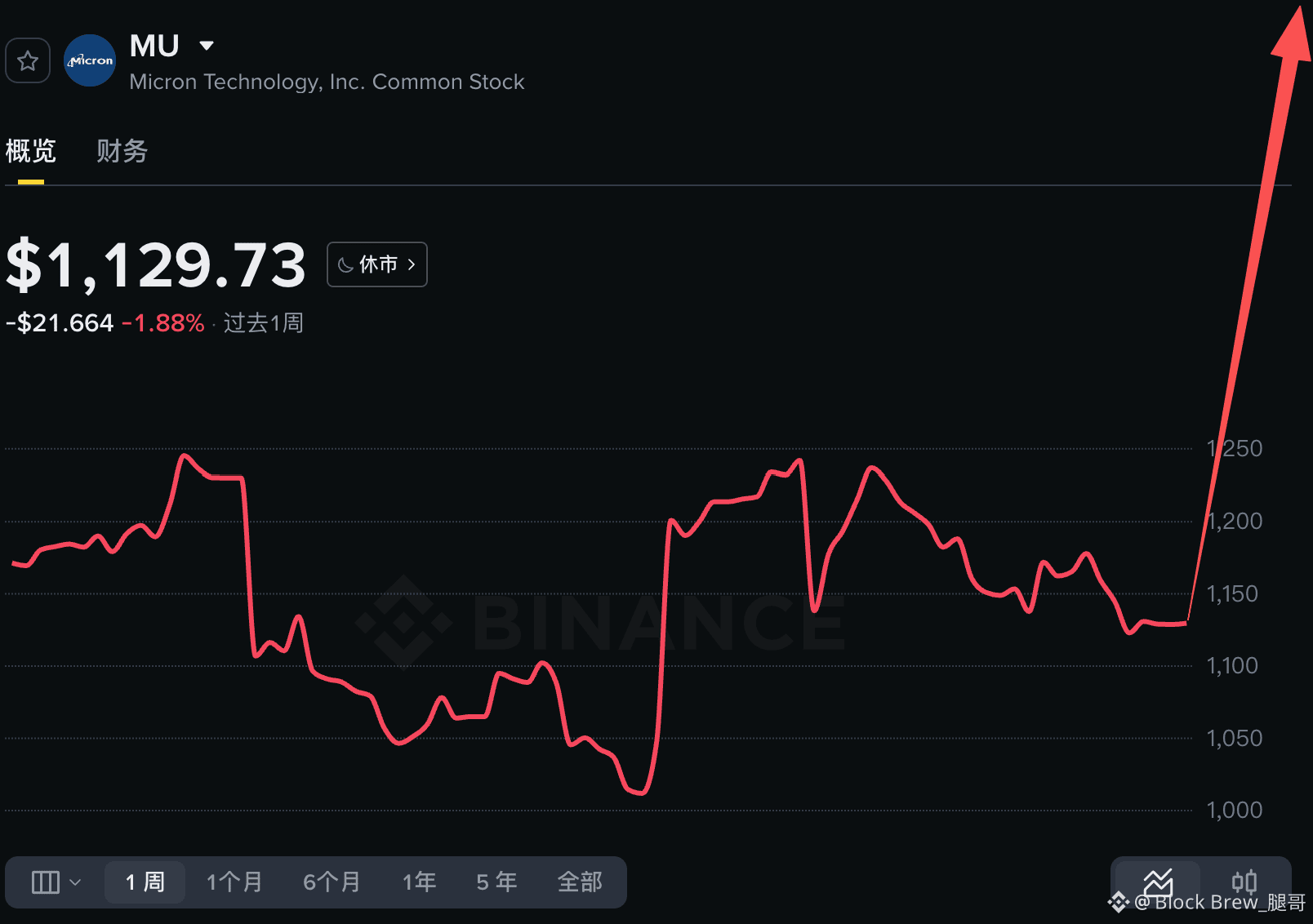Viewport: 1313px width, 924px height.
Task: Switch to candlestick chart icon
Action: click(1244, 882)
